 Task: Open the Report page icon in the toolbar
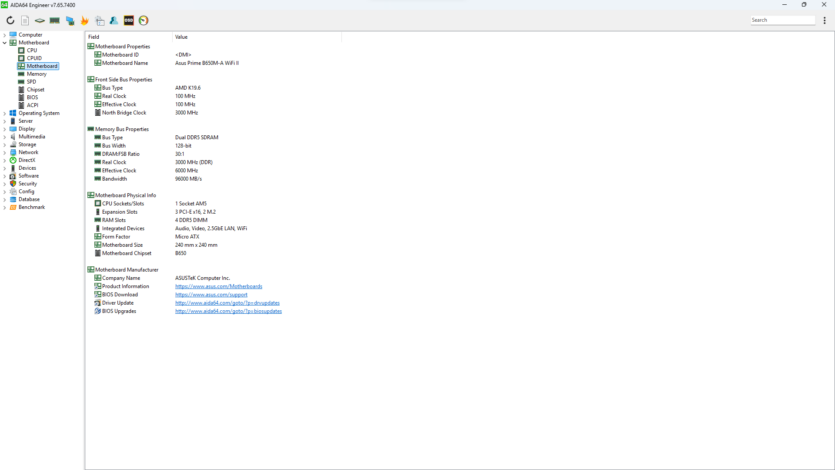click(x=25, y=21)
